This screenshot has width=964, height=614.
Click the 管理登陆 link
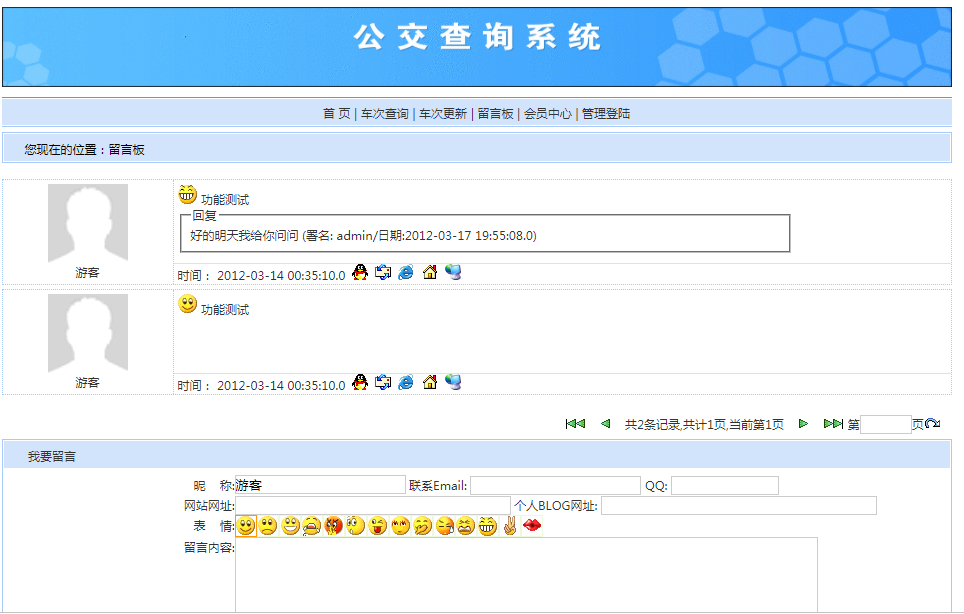pos(606,114)
